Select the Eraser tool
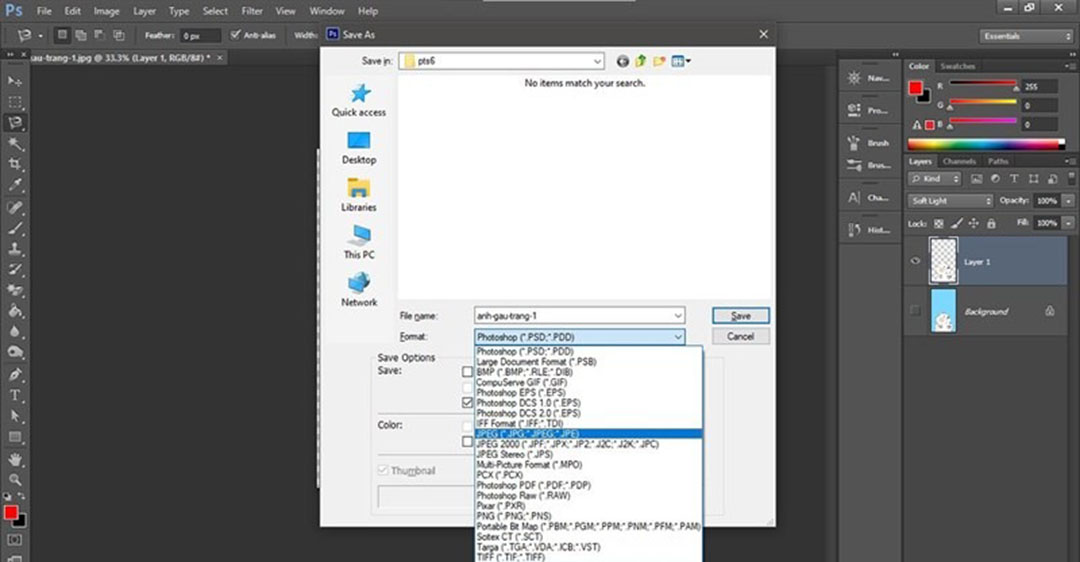The height and width of the screenshot is (562, 1080). coord(14,289)
